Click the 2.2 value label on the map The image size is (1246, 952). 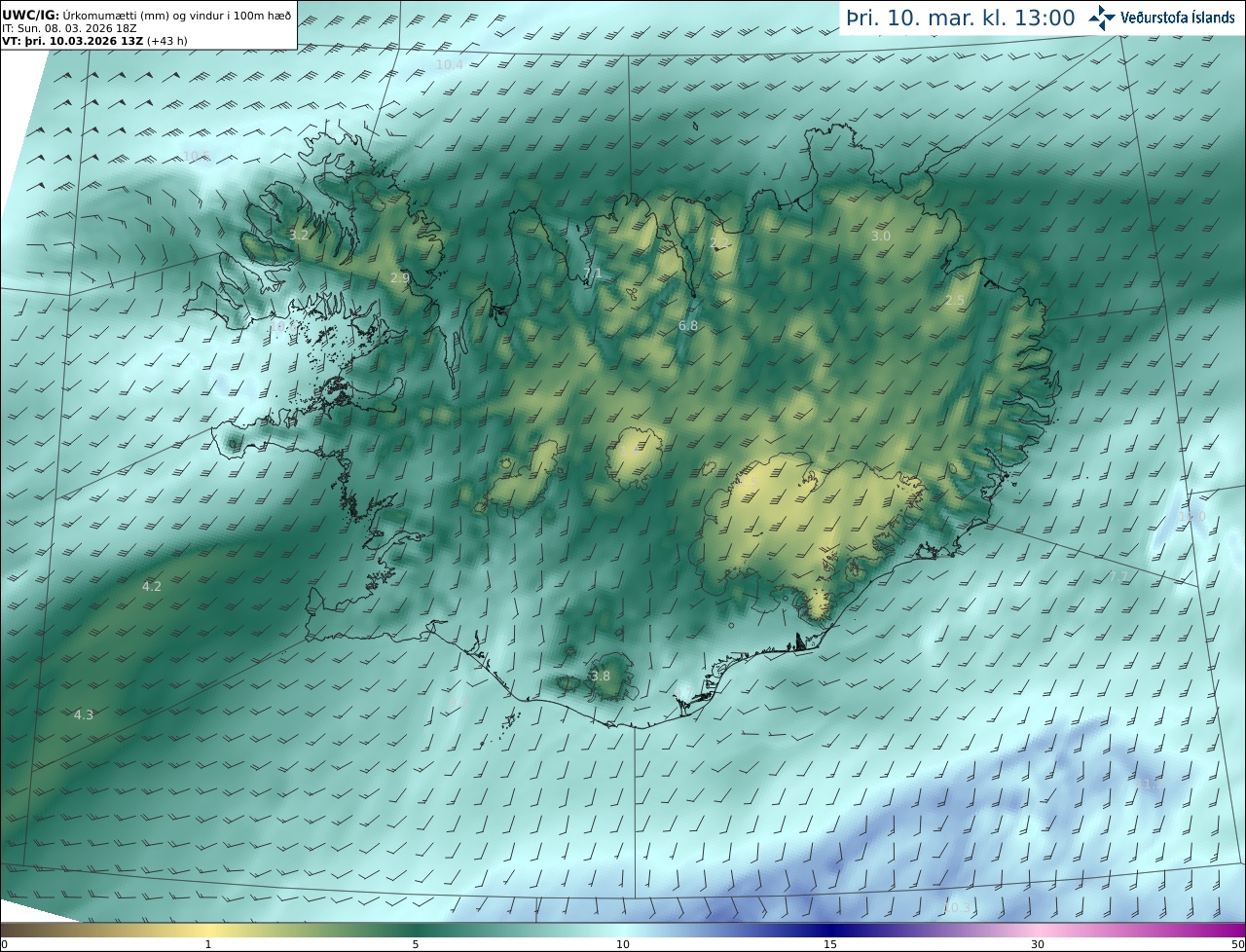click(x=719, y=242)
